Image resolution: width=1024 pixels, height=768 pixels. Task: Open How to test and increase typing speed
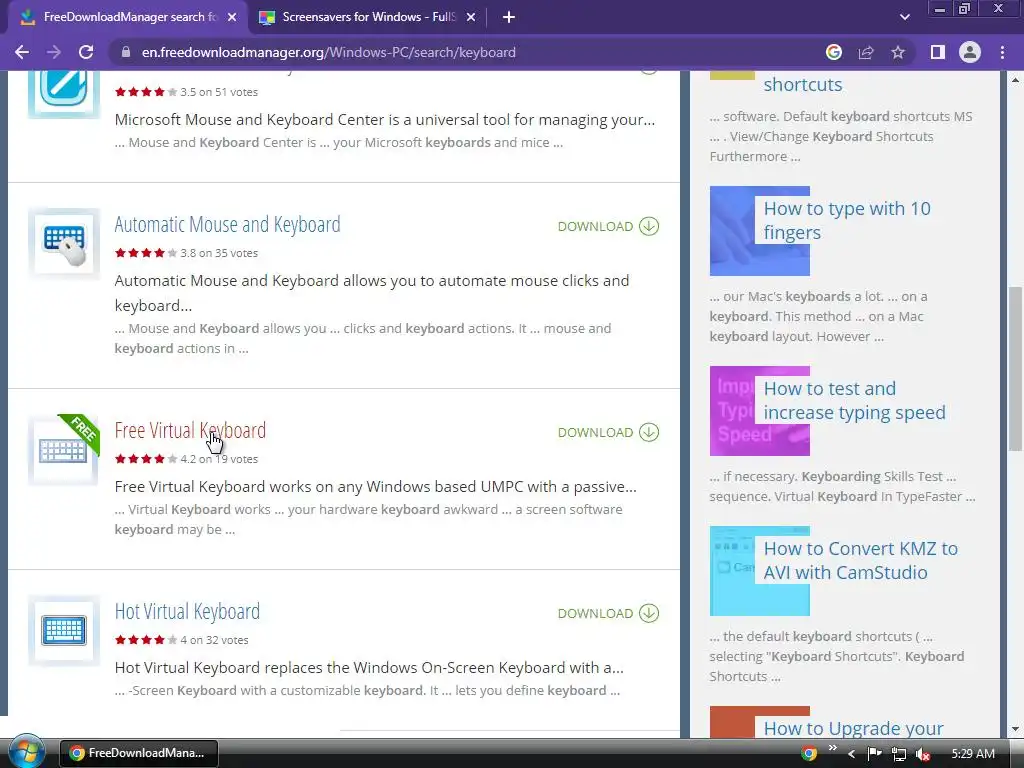[x=854, y=400]
